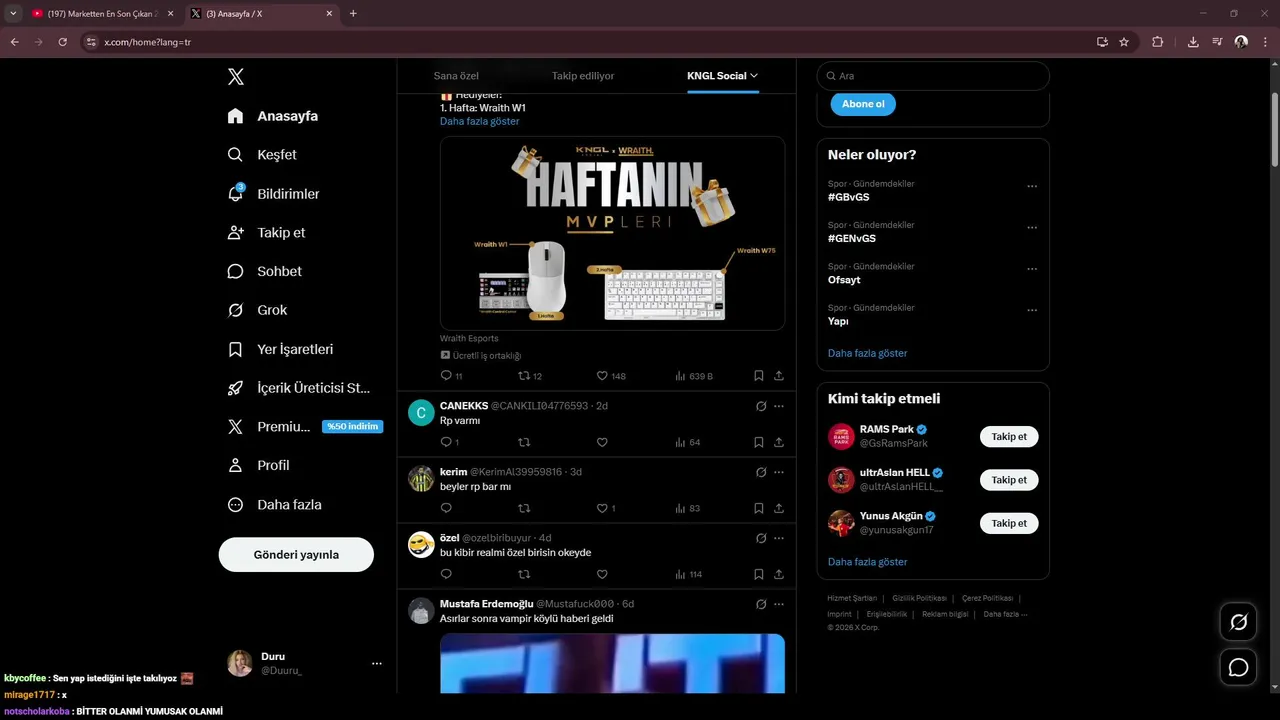The width and height of the screenshot is (1280, 720).
Task: Open more options for özel's post
Action: tap(779, 538)
